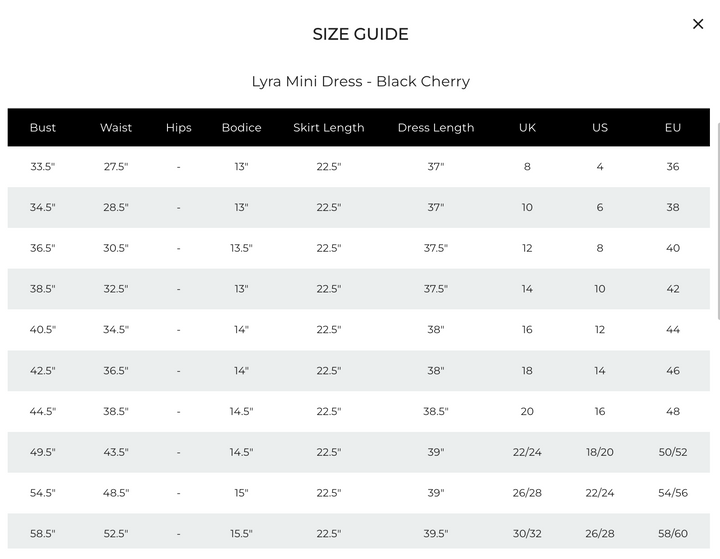Click the US column header

(x=600, y=128)
